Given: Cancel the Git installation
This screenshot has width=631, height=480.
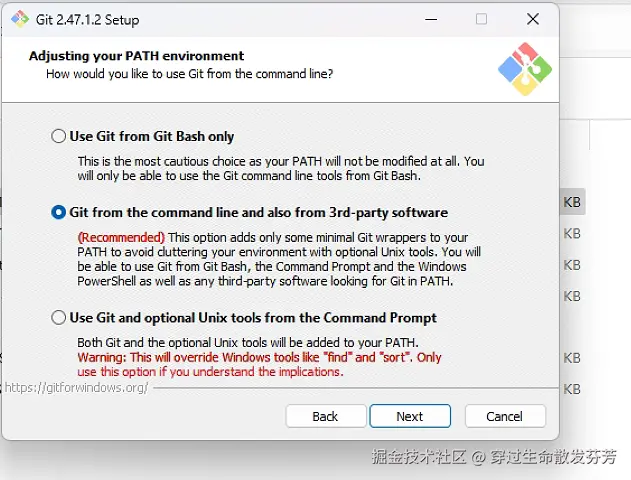Looking at the screenshot, I should click(x=505, y=416).
